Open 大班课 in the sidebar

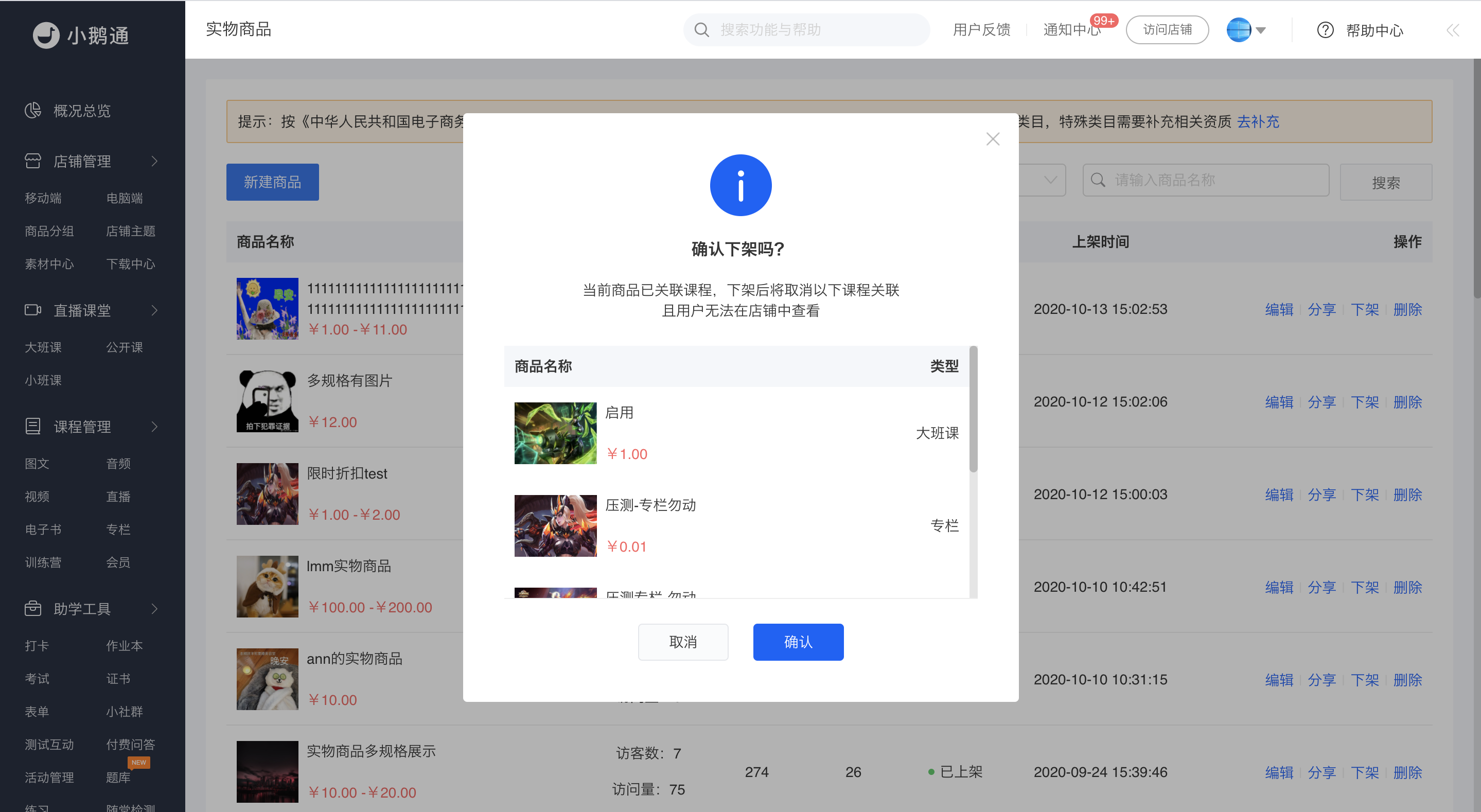pos(43,347)
